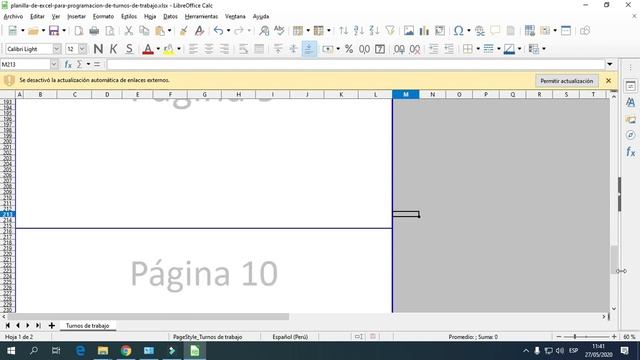640x360 pixels.
Task: Toggle underline formatting S button
Action: (129, 49)
